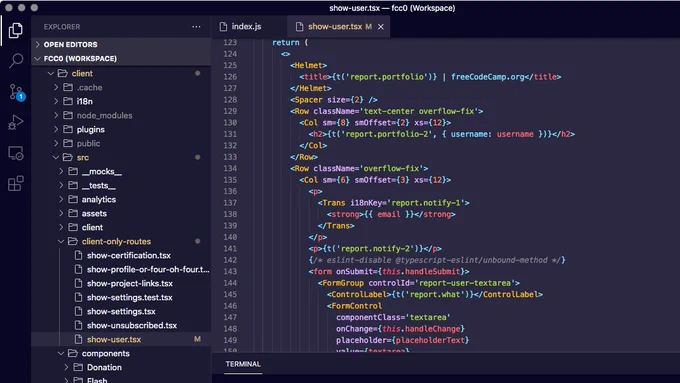This screenshot has height=383, width=680.
Task: Open the Extensions view icon
Action: tap(16, 183)
